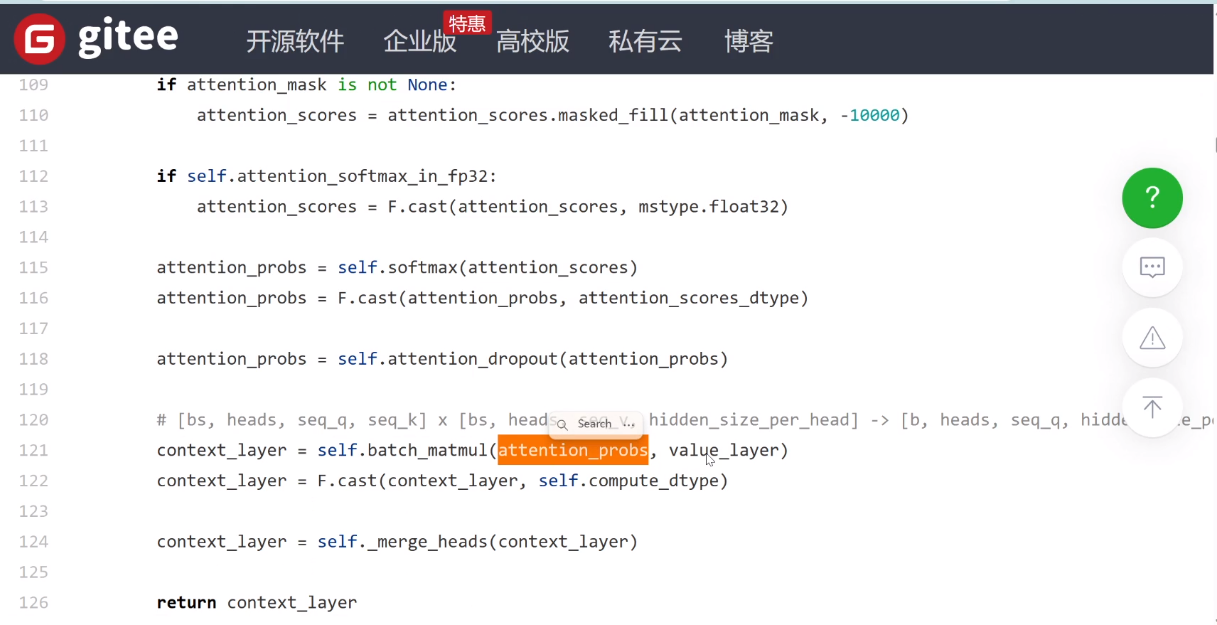Screen dimensions: 1217x625
Task: Click line number 113
Action: (33, 207)
